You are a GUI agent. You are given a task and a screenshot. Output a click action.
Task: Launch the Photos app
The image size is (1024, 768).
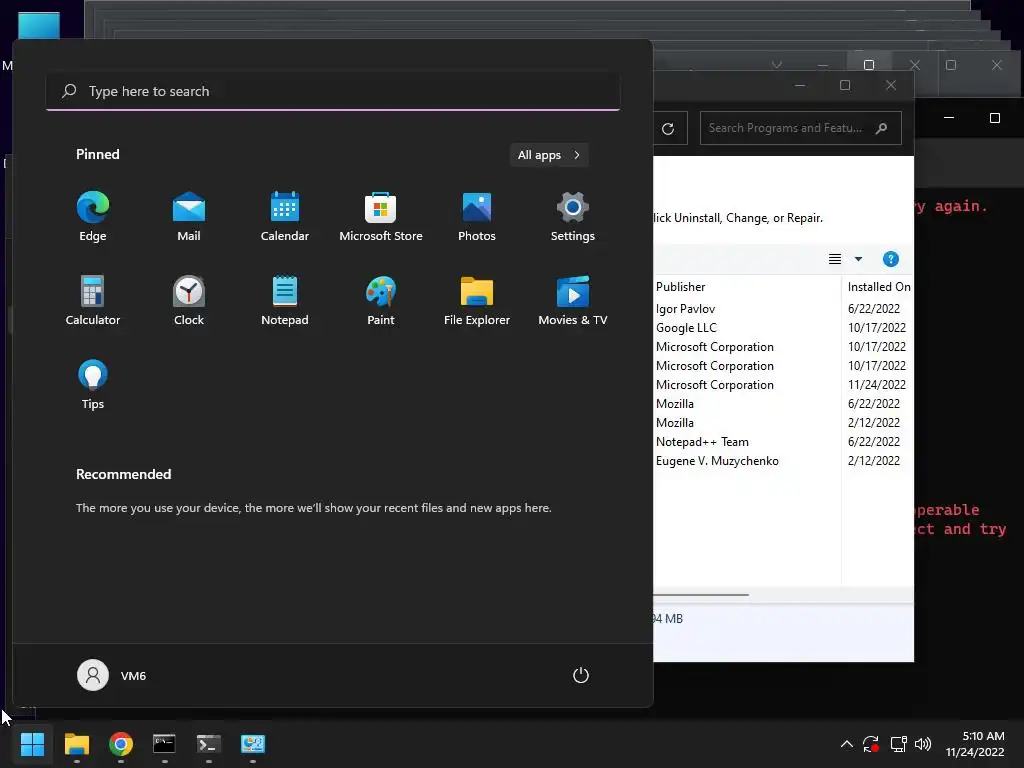[477, 216]
